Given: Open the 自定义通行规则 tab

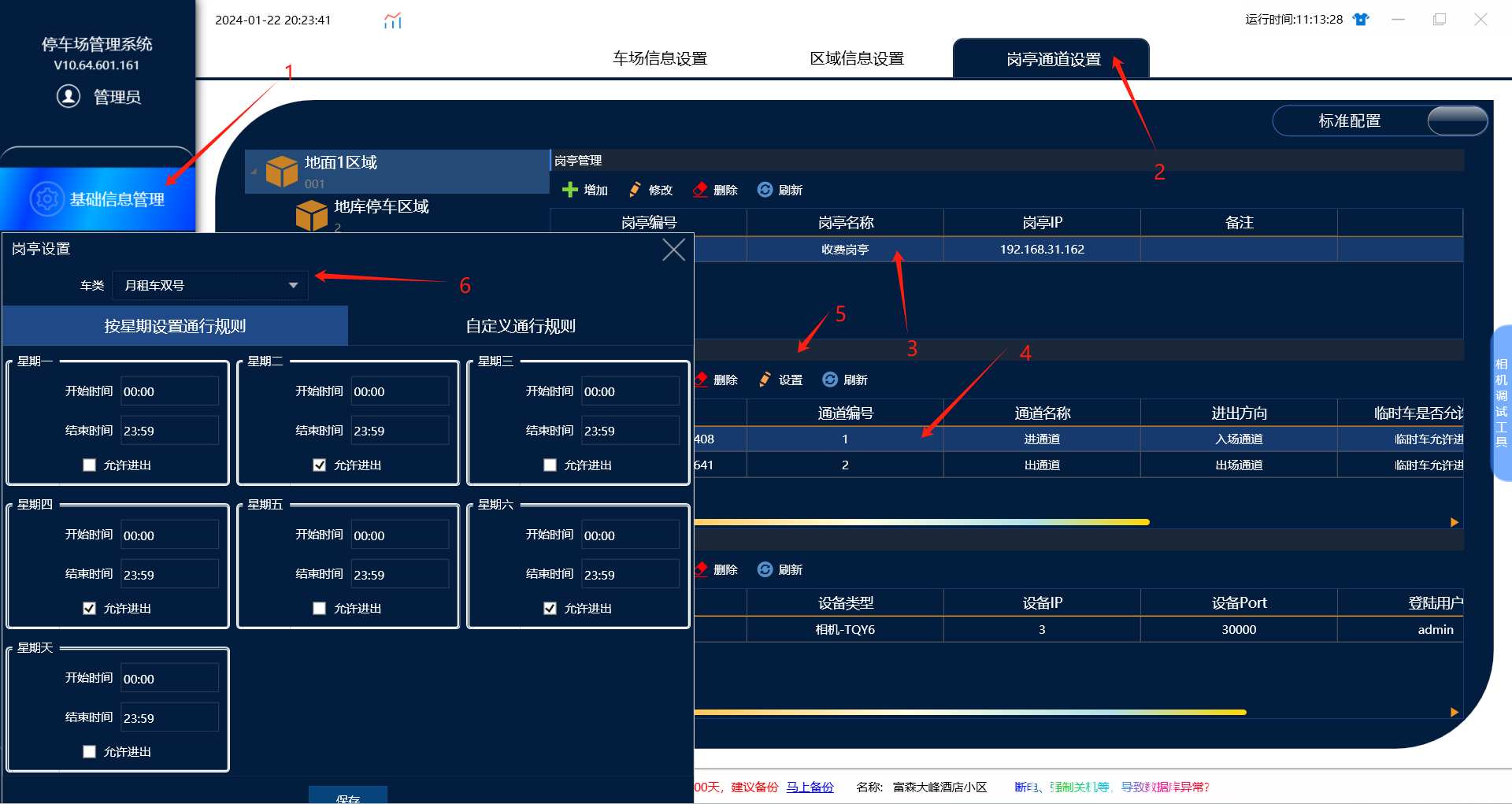Looking at the screenshot, I should tap(521, 326).
